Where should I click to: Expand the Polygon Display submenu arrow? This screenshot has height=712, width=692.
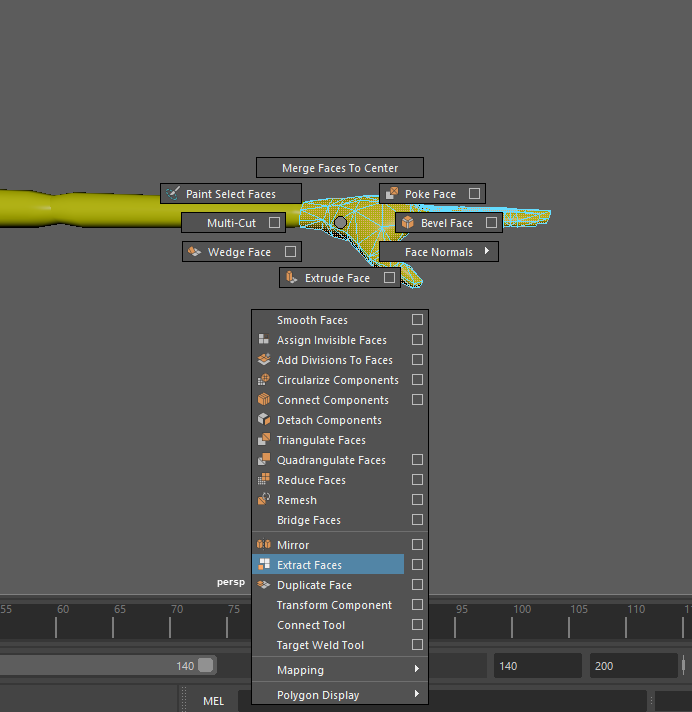(417, 693)
